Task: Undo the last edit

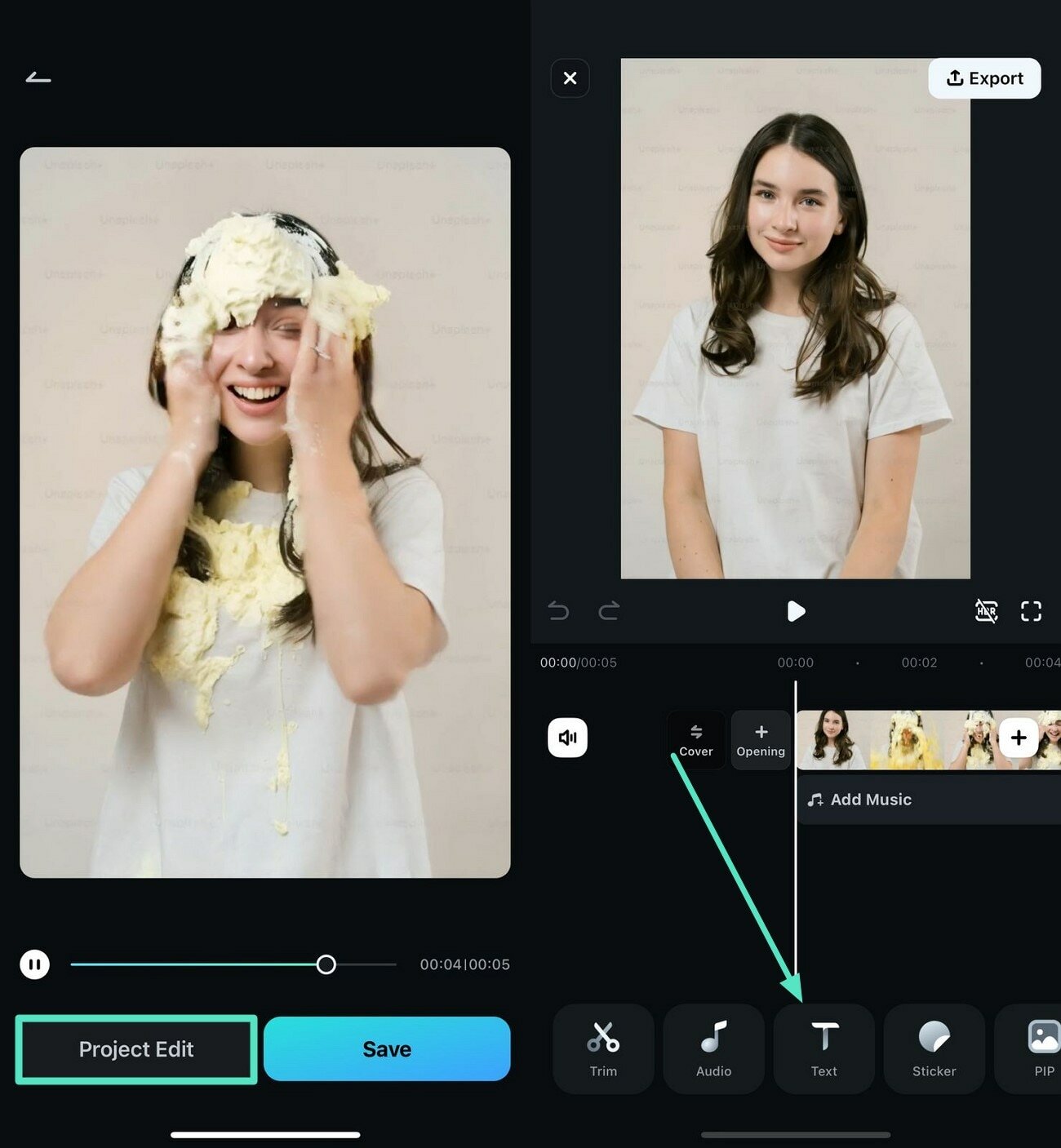Action: point(558,611)
